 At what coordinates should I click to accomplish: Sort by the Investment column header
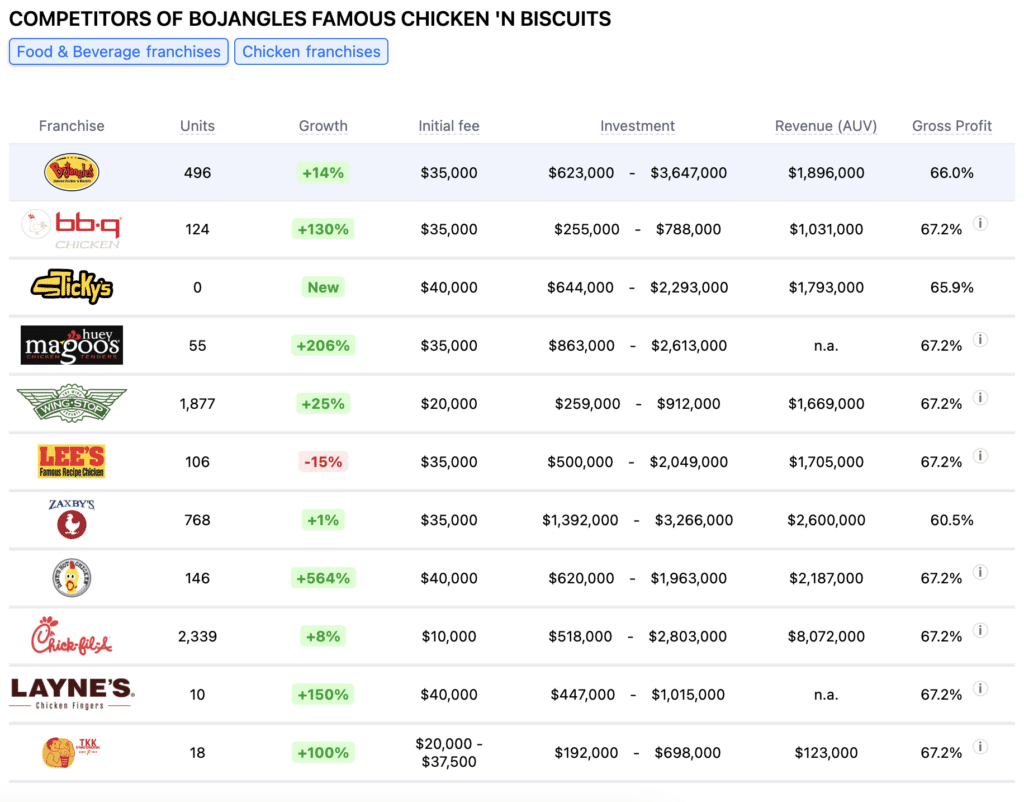point(637,126)
